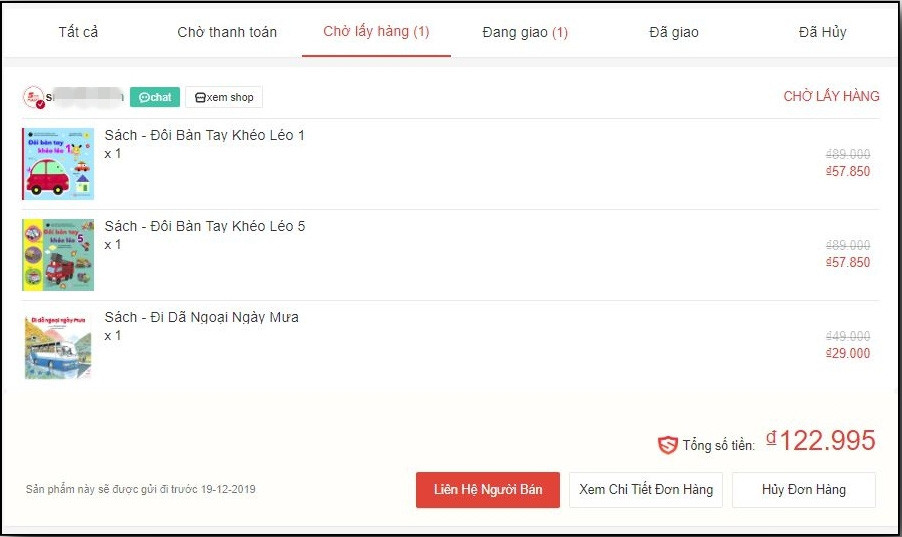Click the ₫29.000 discounted price
This screenshot has width=902, height=537.
point(847,353)
